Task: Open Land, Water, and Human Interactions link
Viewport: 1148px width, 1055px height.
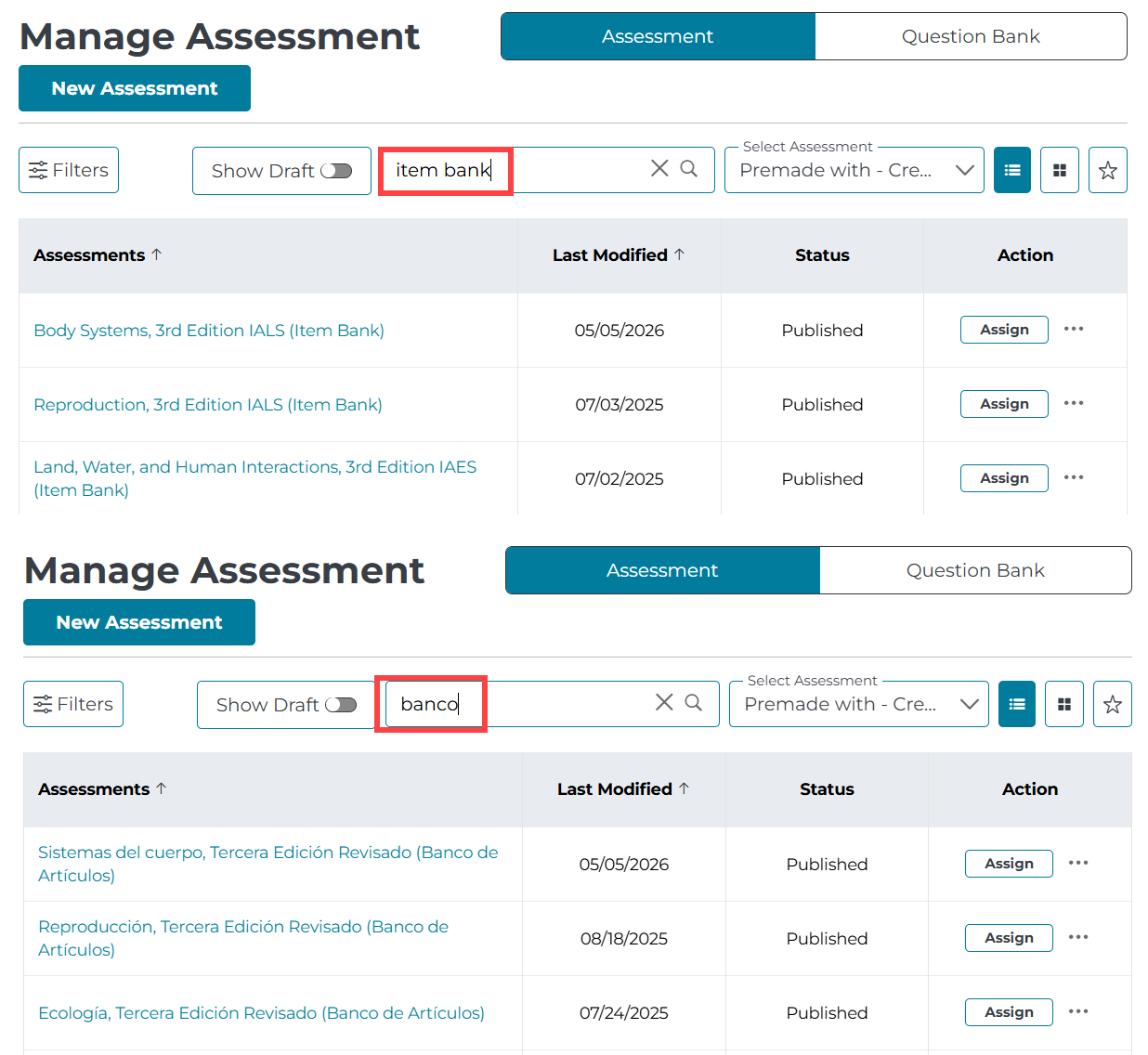Action: tap(255, 478)
